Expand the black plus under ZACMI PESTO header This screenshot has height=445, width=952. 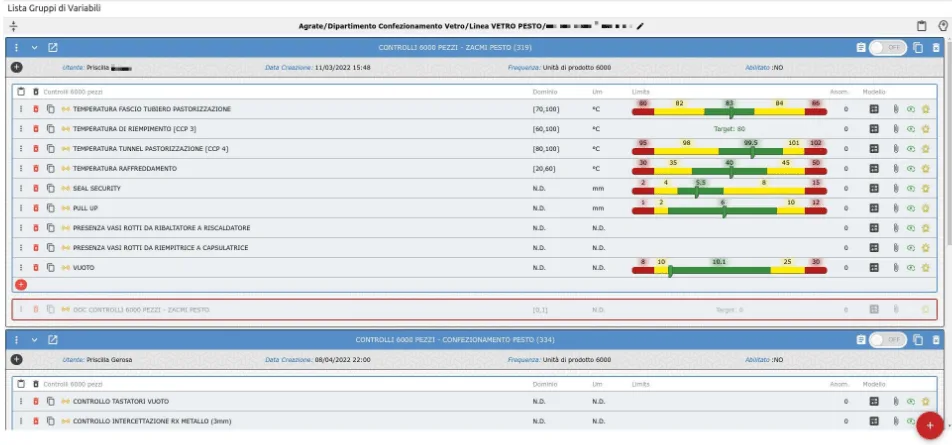(17, 67)
